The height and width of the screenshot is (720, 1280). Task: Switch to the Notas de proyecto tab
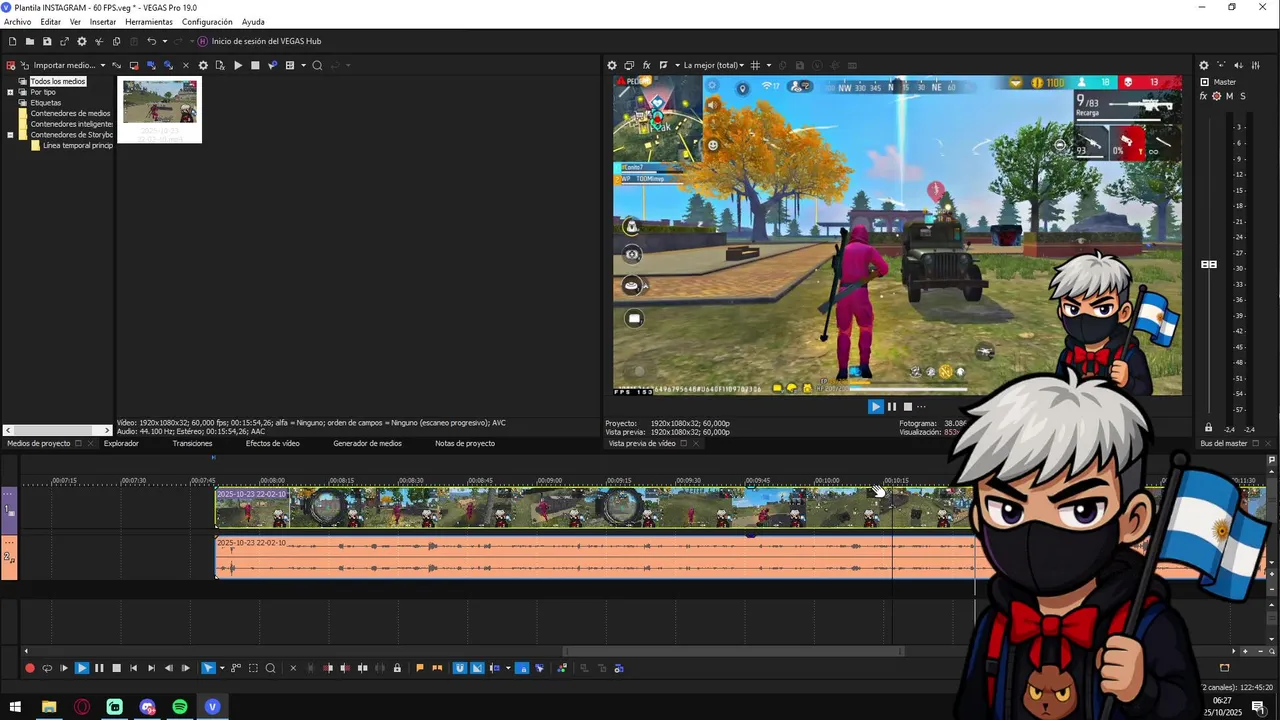[x=465, y=443]
